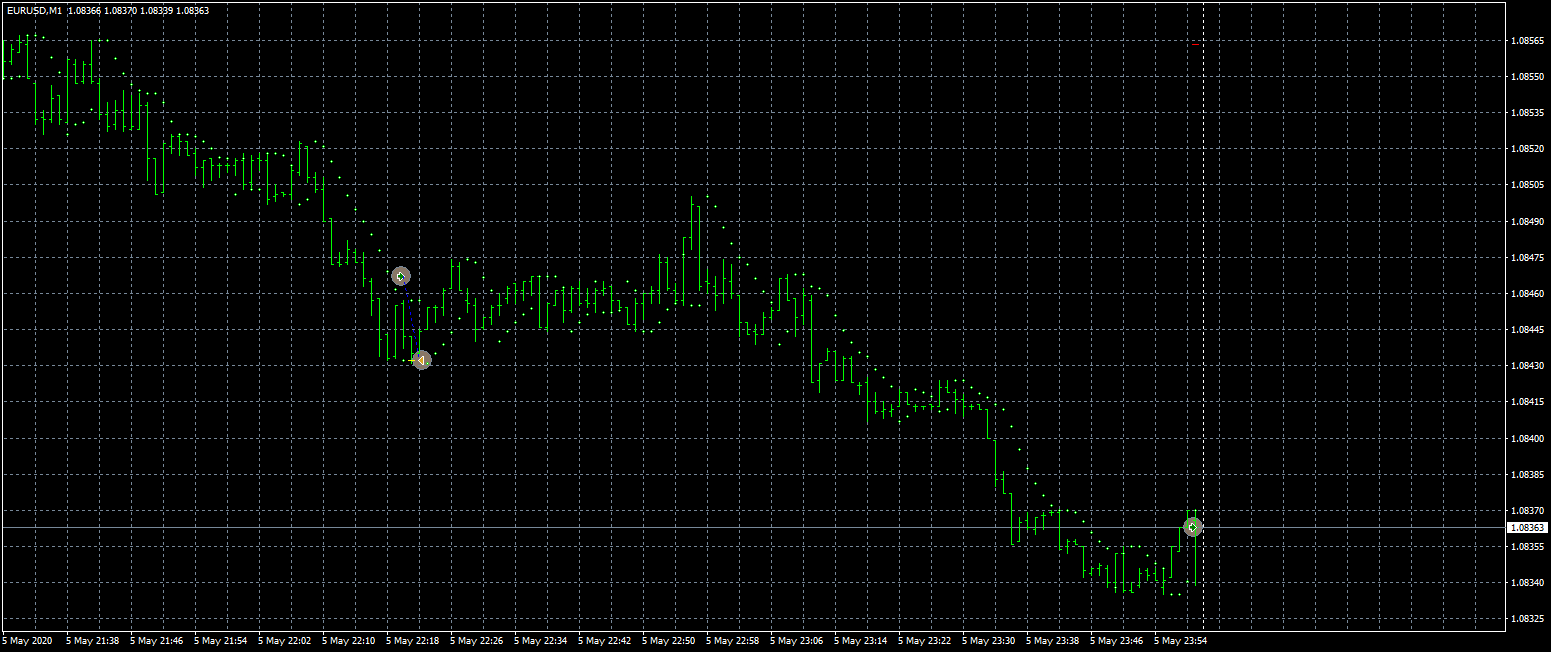This screenshot has height=652, width=1551.
Task: Click the EURUSD,M1 chart title text
Action: 34,10
